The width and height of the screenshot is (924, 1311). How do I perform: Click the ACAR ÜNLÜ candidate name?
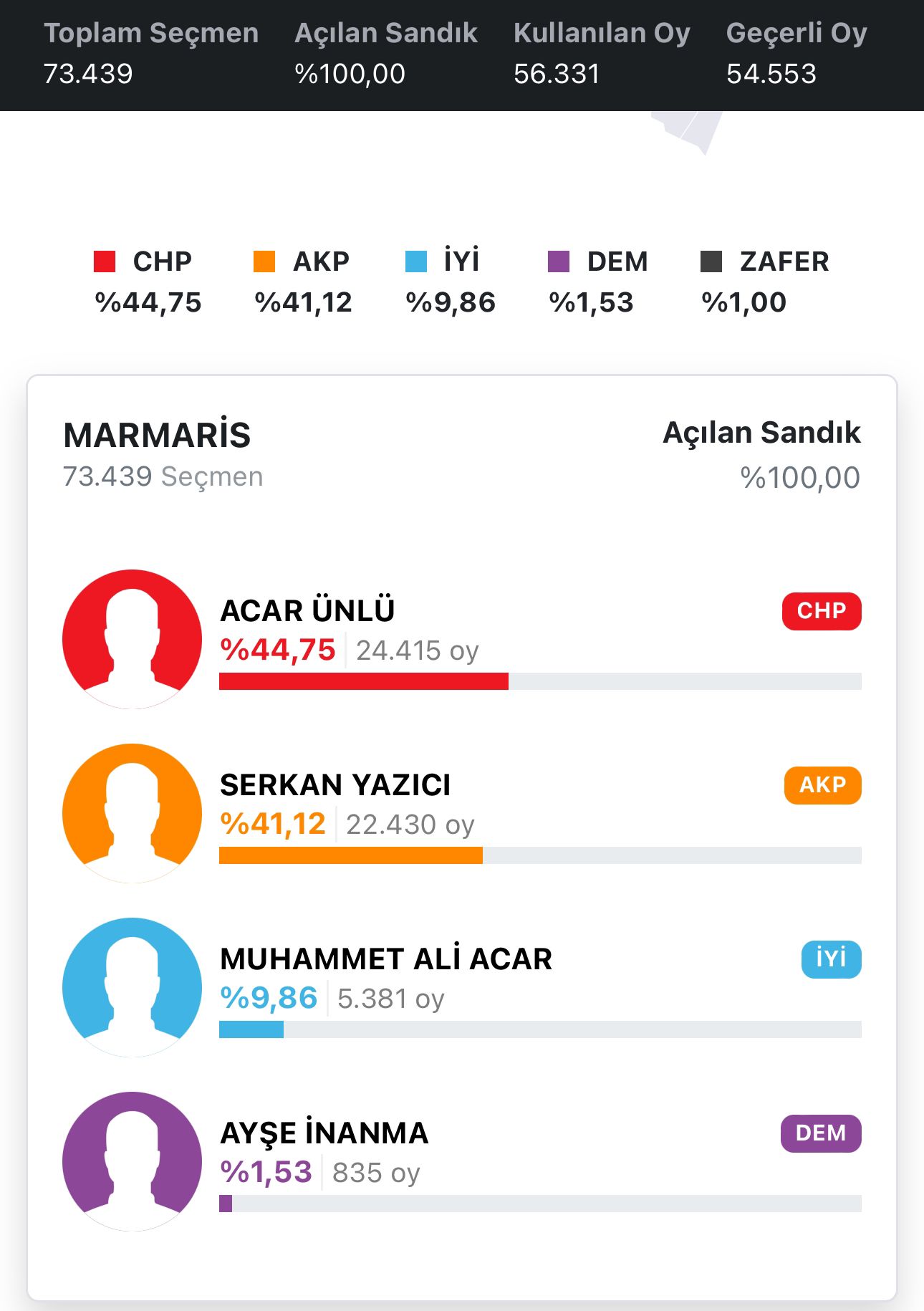click(x=307, y=611)
